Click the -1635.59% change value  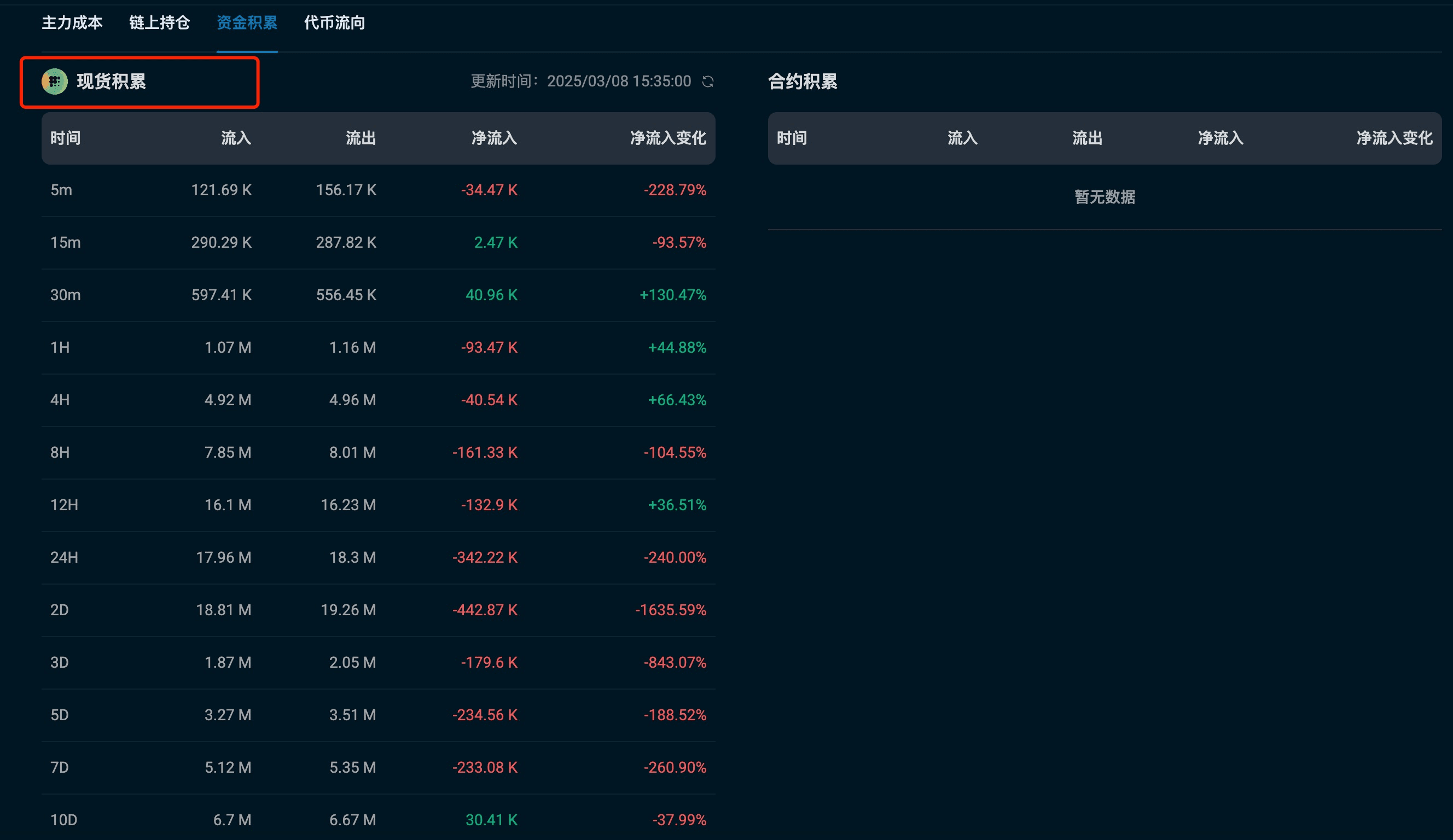pyautogui.click(x=671, y=610)
